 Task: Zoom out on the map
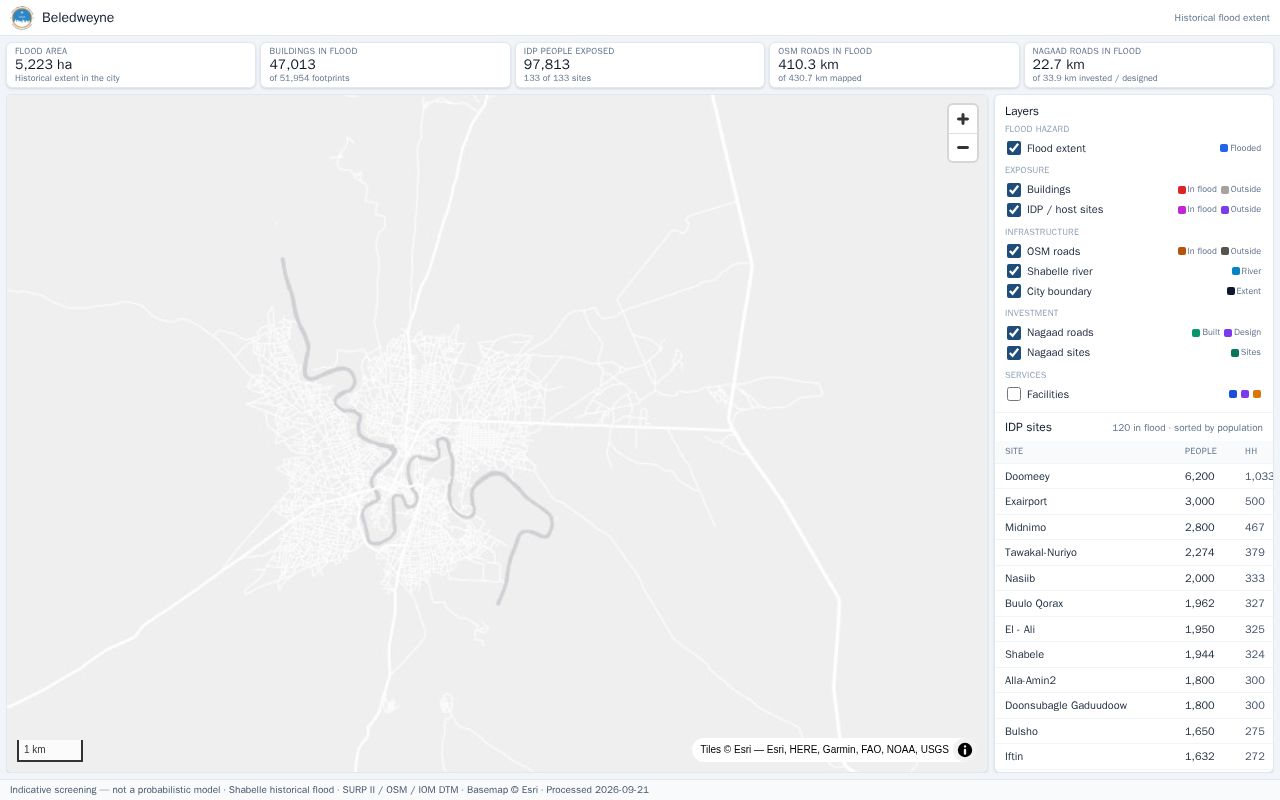[x=963, y=148]
